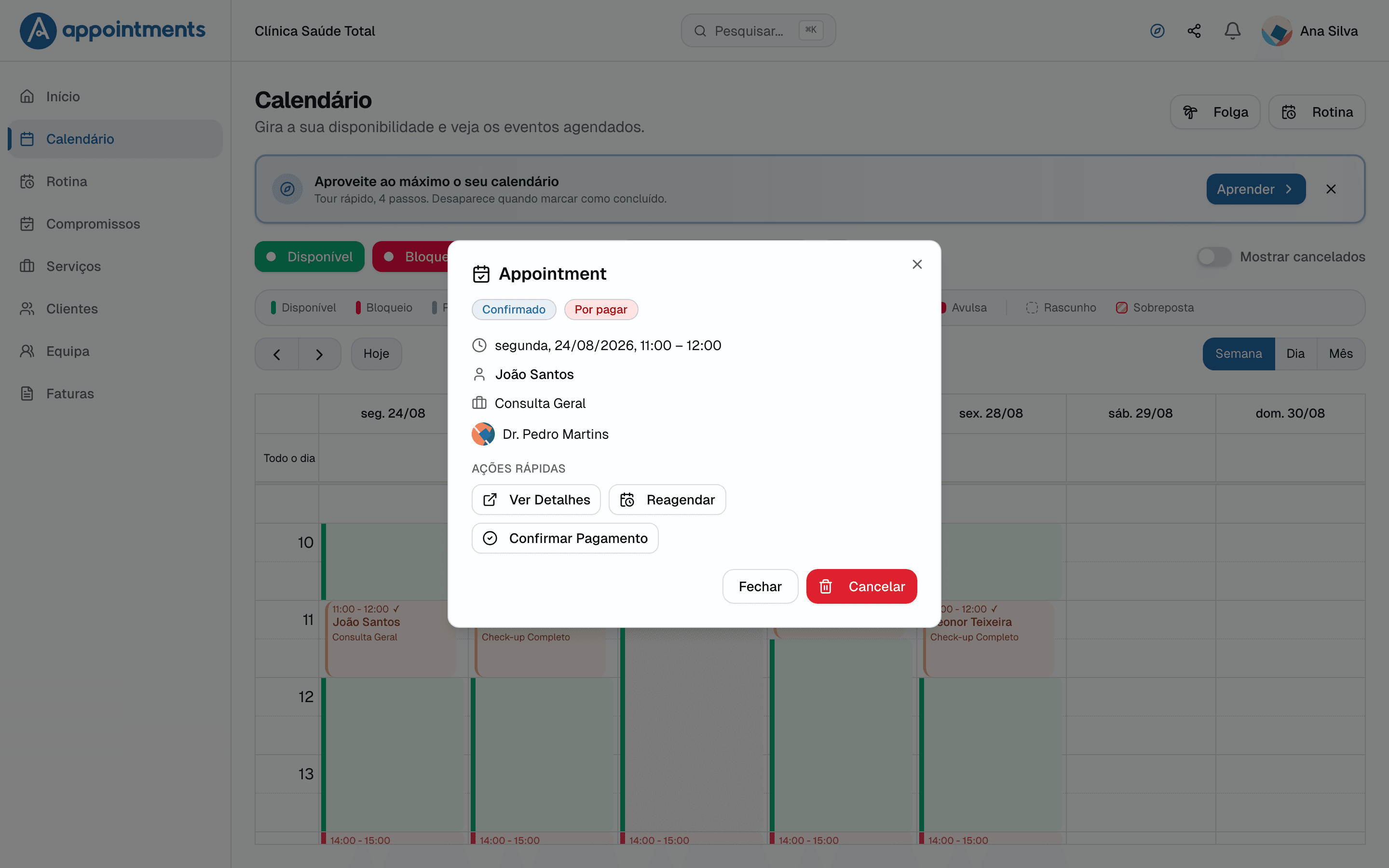The width and height of the screenshot is (1389, 868).
Task: Click the Bloqueio legend item
Action: click(384, 308)
